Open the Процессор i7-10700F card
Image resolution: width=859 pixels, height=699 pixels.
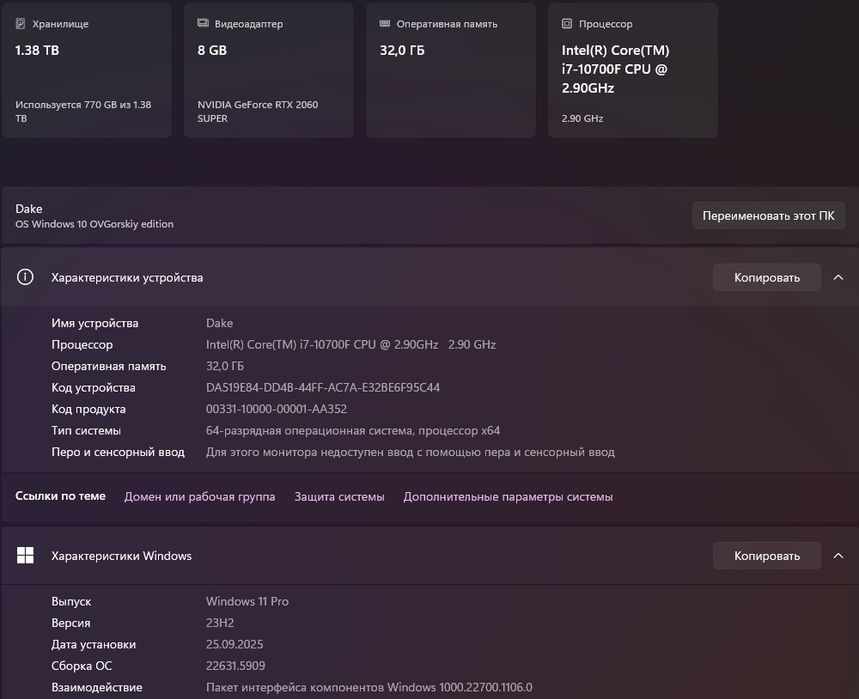633,70
